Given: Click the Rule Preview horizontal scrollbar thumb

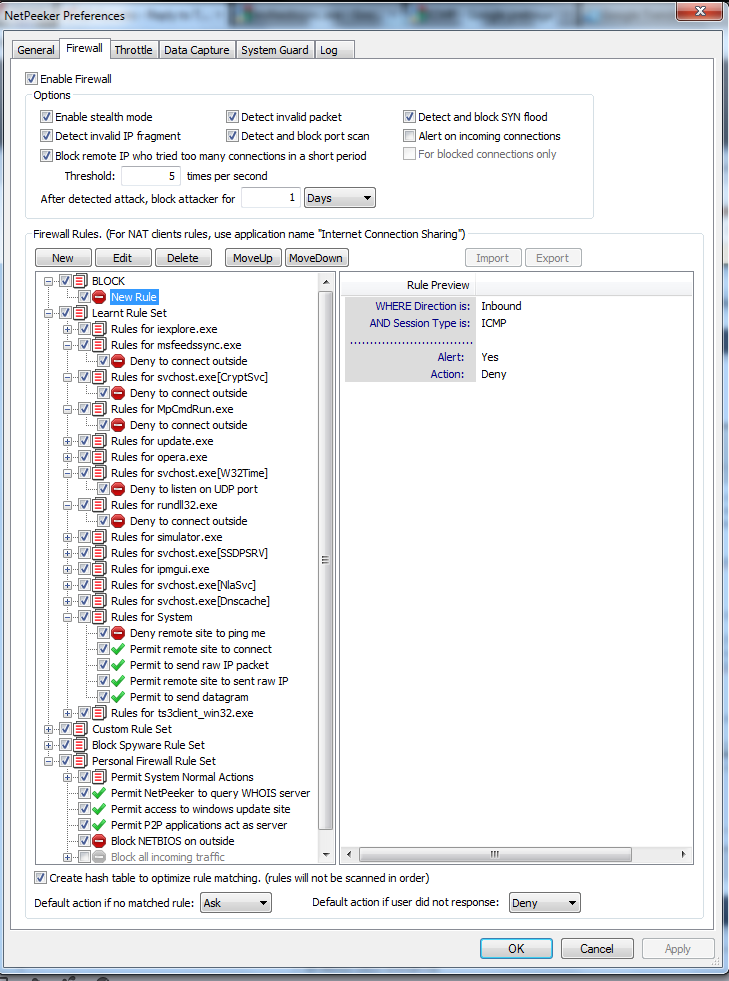Looking at the screenshot, I should (x=495, y=854).
